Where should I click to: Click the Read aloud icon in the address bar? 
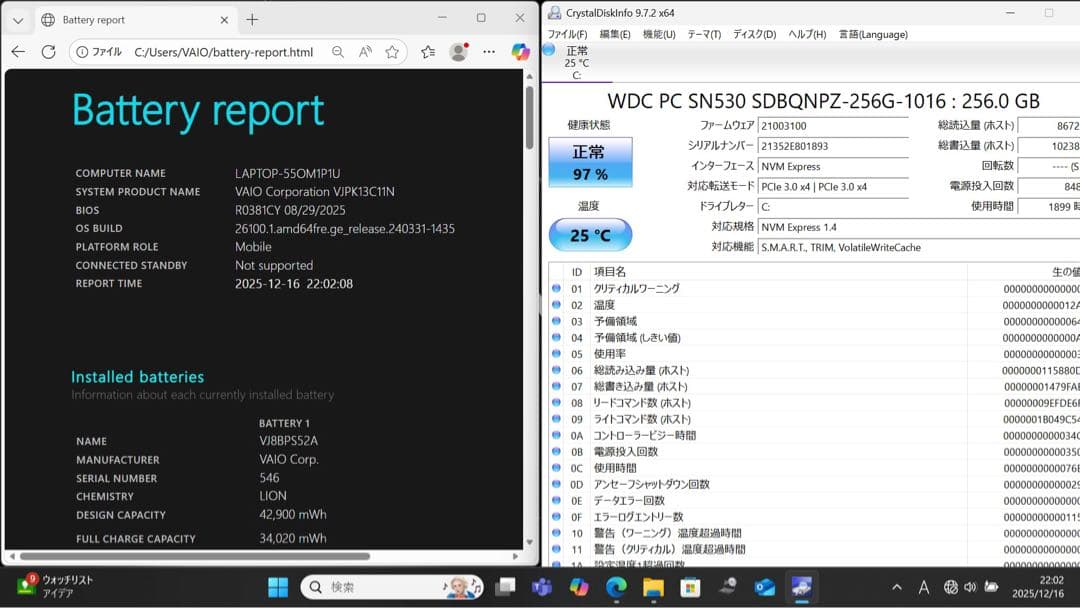(x=364, y=52)
